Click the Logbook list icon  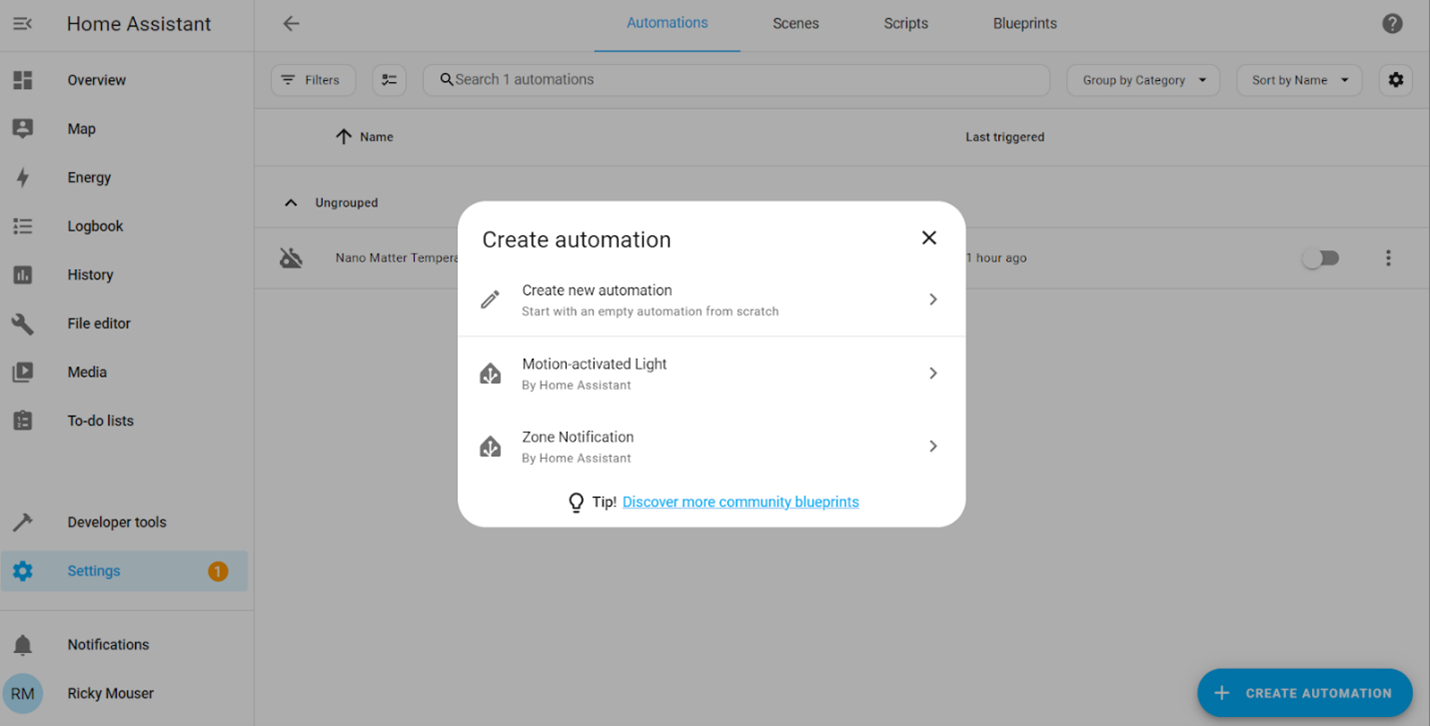pos(22,226)
